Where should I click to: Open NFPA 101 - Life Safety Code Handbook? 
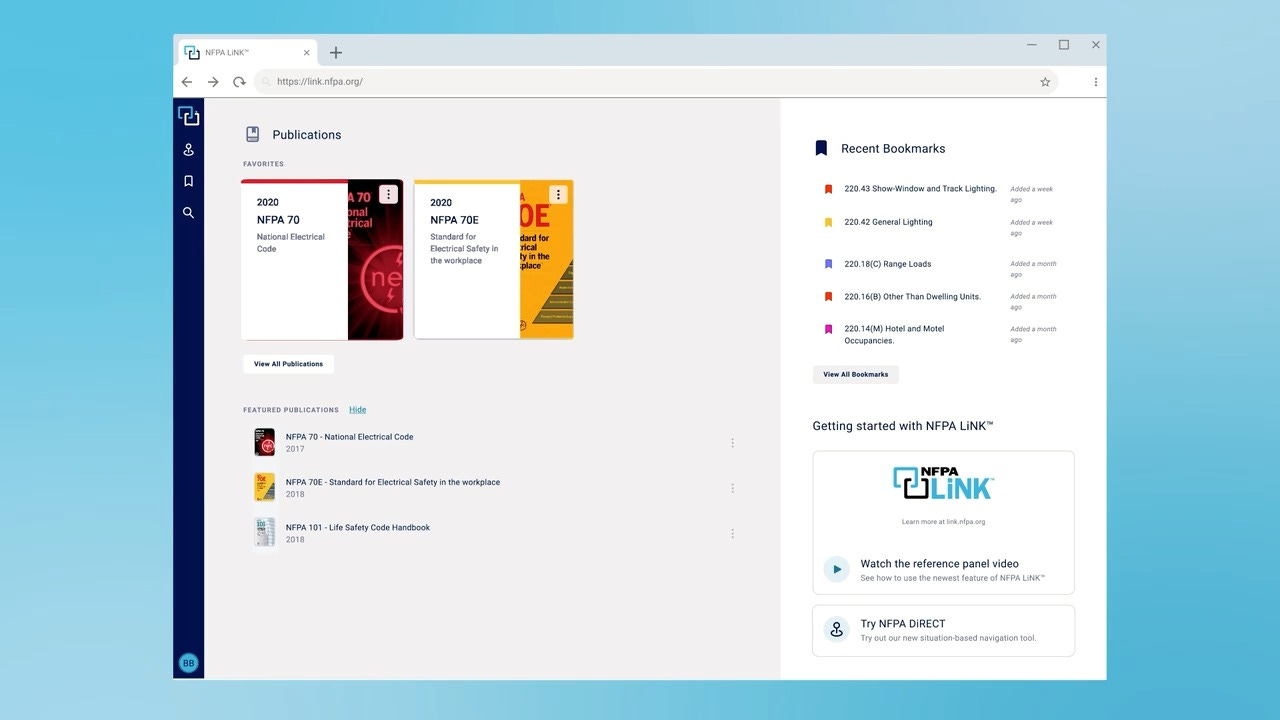[358, 528]
